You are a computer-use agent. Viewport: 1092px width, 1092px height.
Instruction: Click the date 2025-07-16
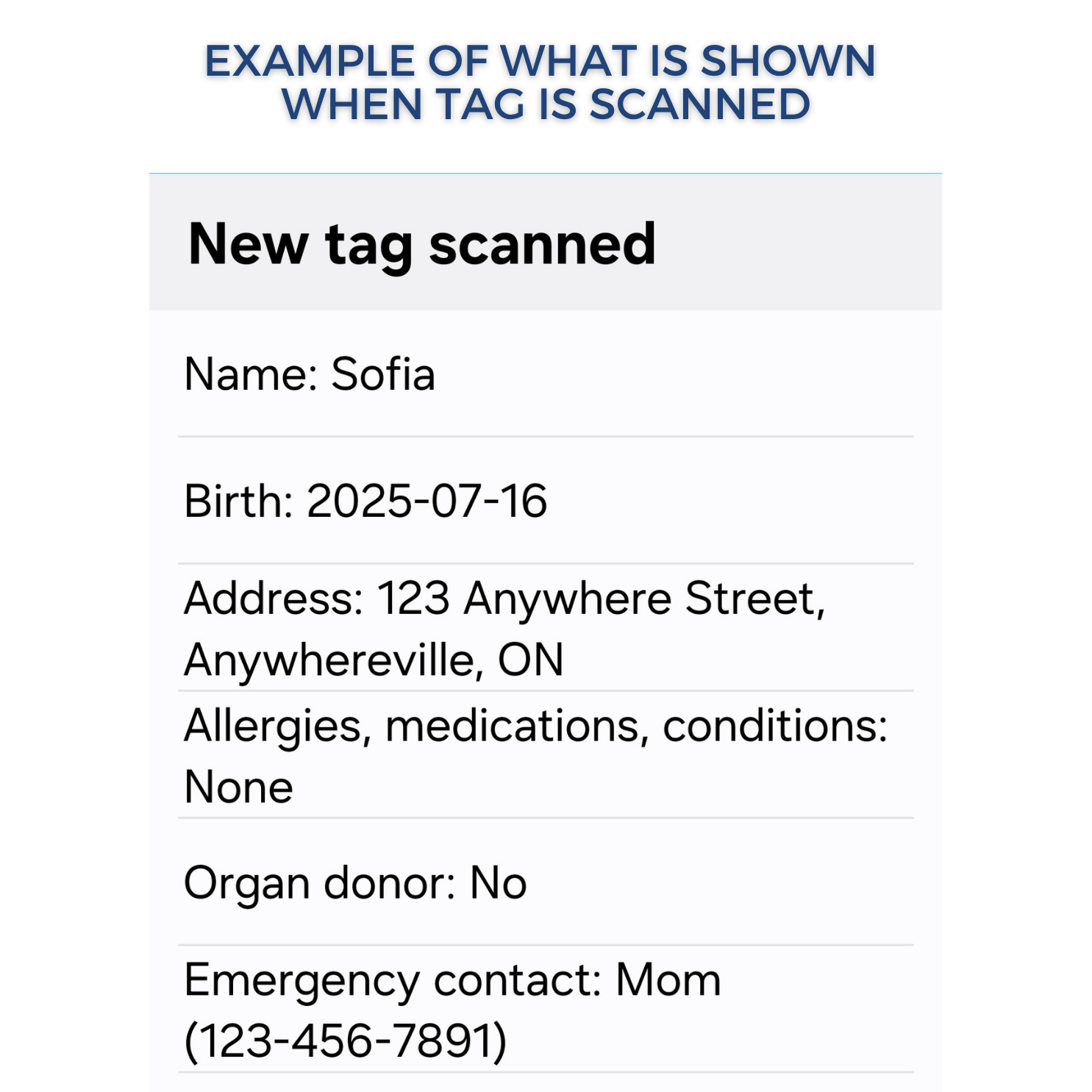click(x=427, y=501)
